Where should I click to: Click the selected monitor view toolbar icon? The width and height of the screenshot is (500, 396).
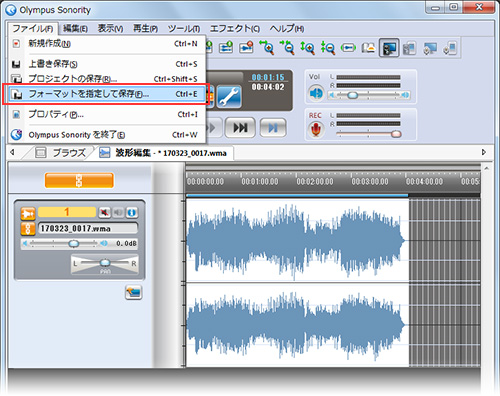389,48
